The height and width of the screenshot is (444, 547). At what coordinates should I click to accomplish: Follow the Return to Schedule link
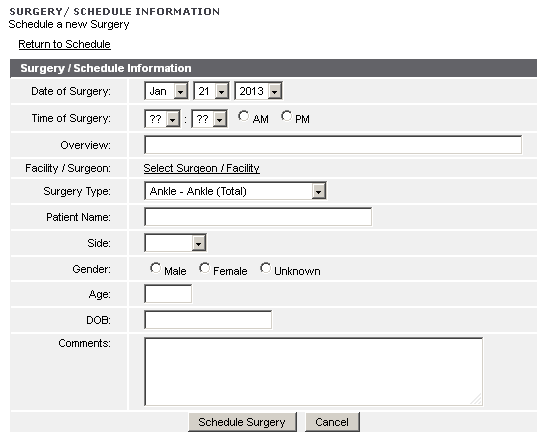(65, 44)
